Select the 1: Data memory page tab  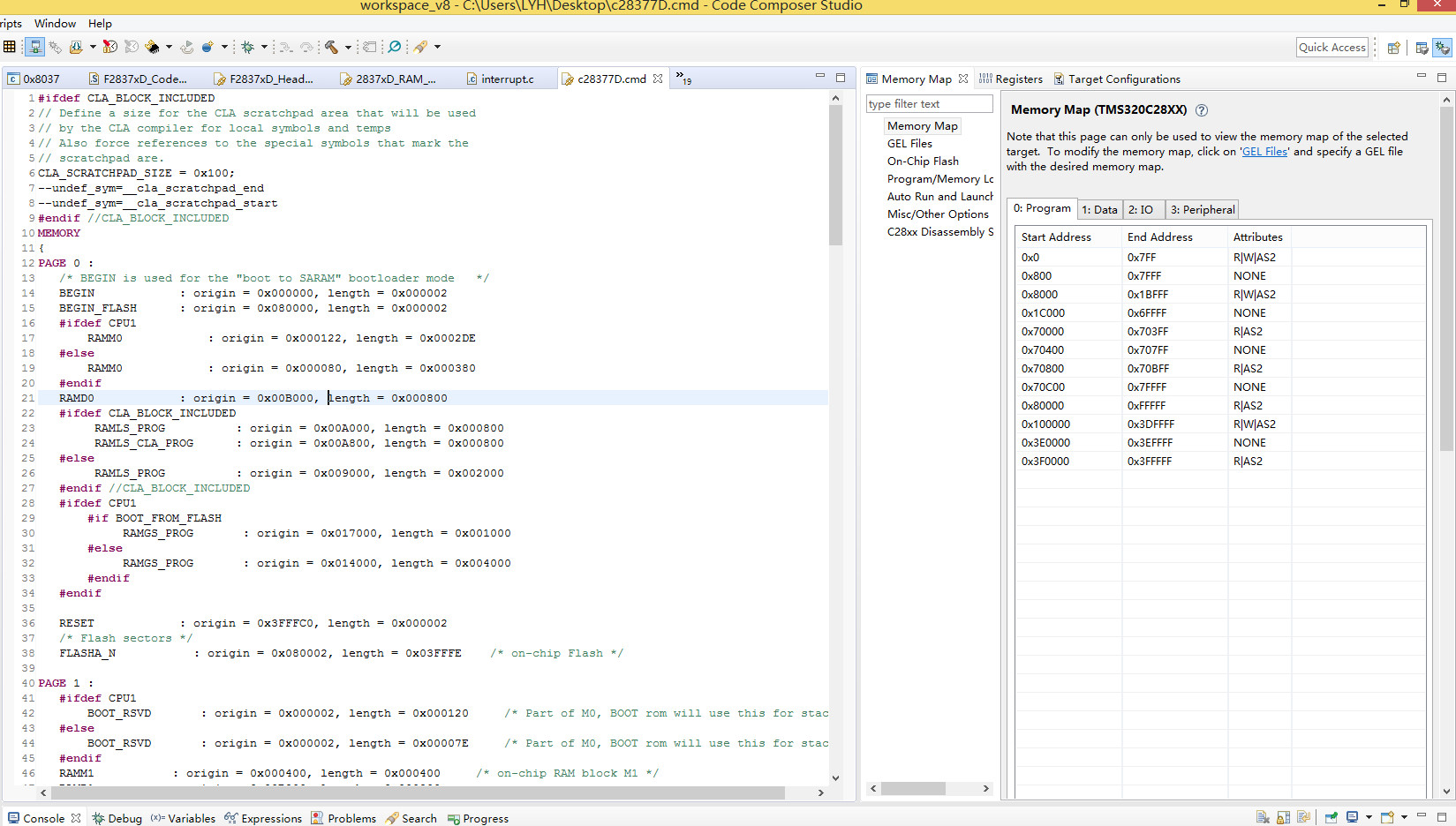point(1099,209)
